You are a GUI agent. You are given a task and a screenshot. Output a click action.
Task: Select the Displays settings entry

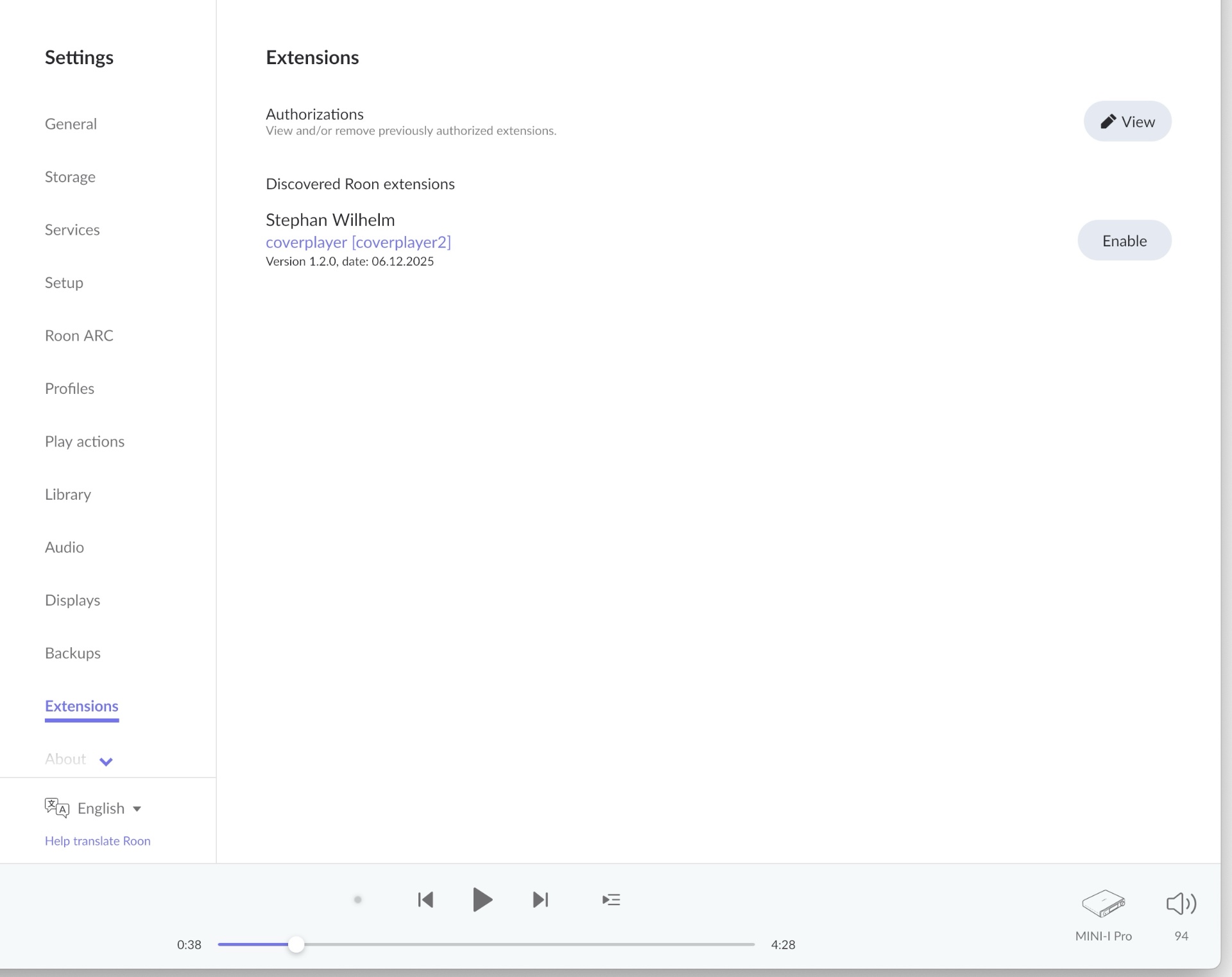coord(73,600)
